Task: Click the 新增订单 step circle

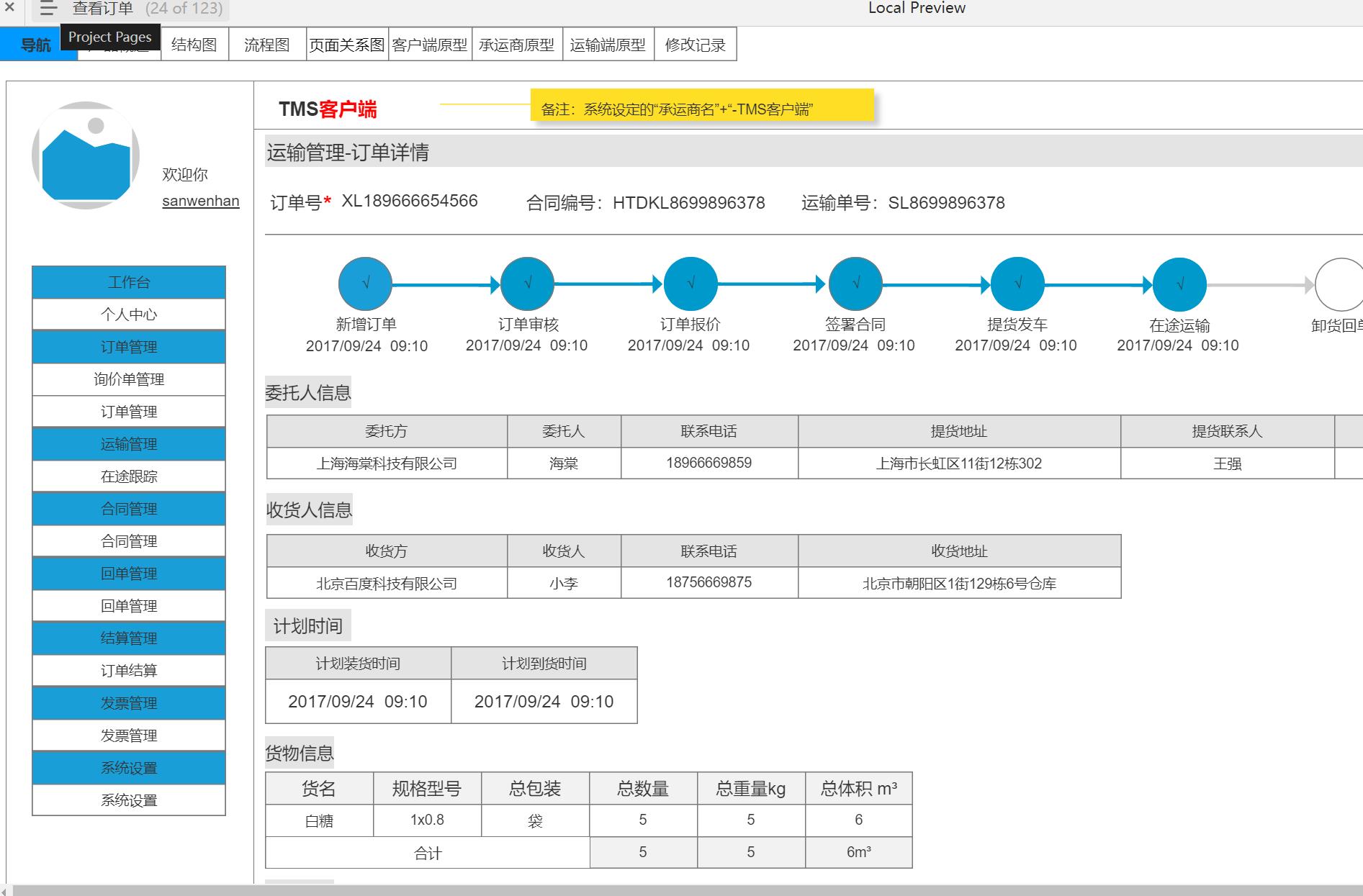Action: tap(366, 284)
